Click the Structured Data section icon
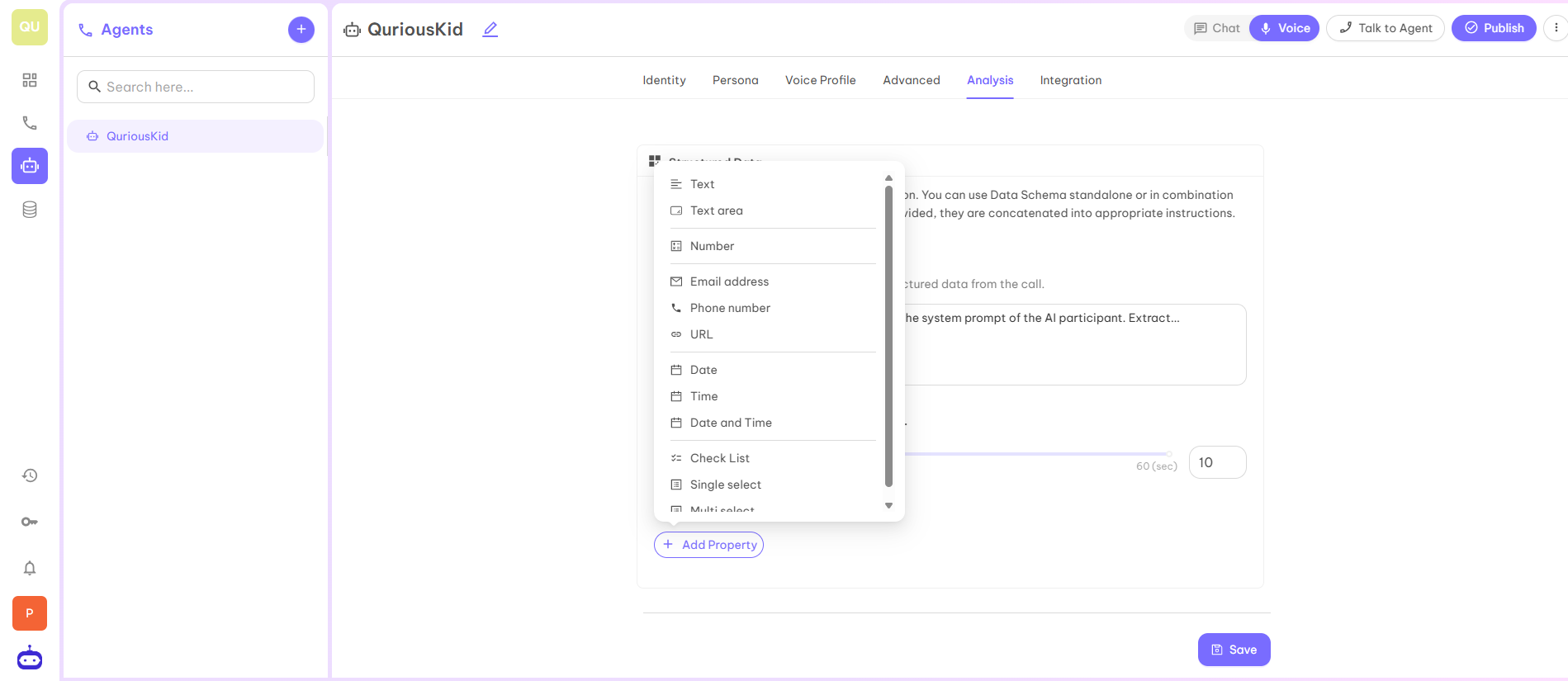1568x681 pixels. (655, 160)
